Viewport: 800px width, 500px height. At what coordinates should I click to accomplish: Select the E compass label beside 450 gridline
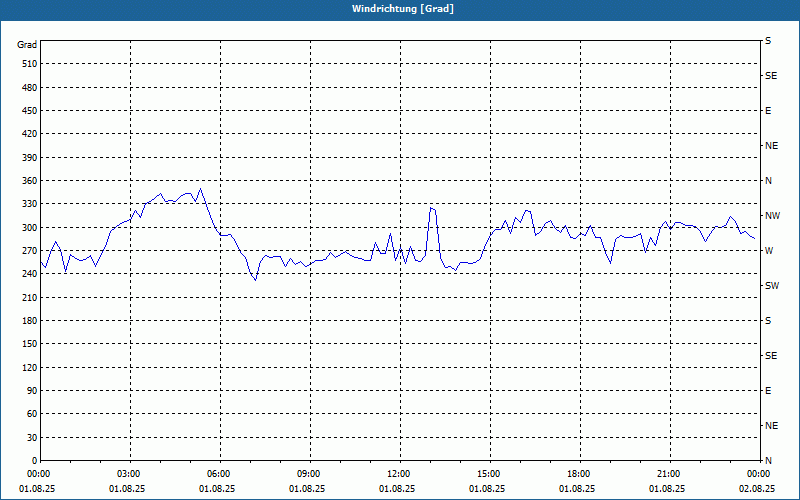(x=768, y=111)
